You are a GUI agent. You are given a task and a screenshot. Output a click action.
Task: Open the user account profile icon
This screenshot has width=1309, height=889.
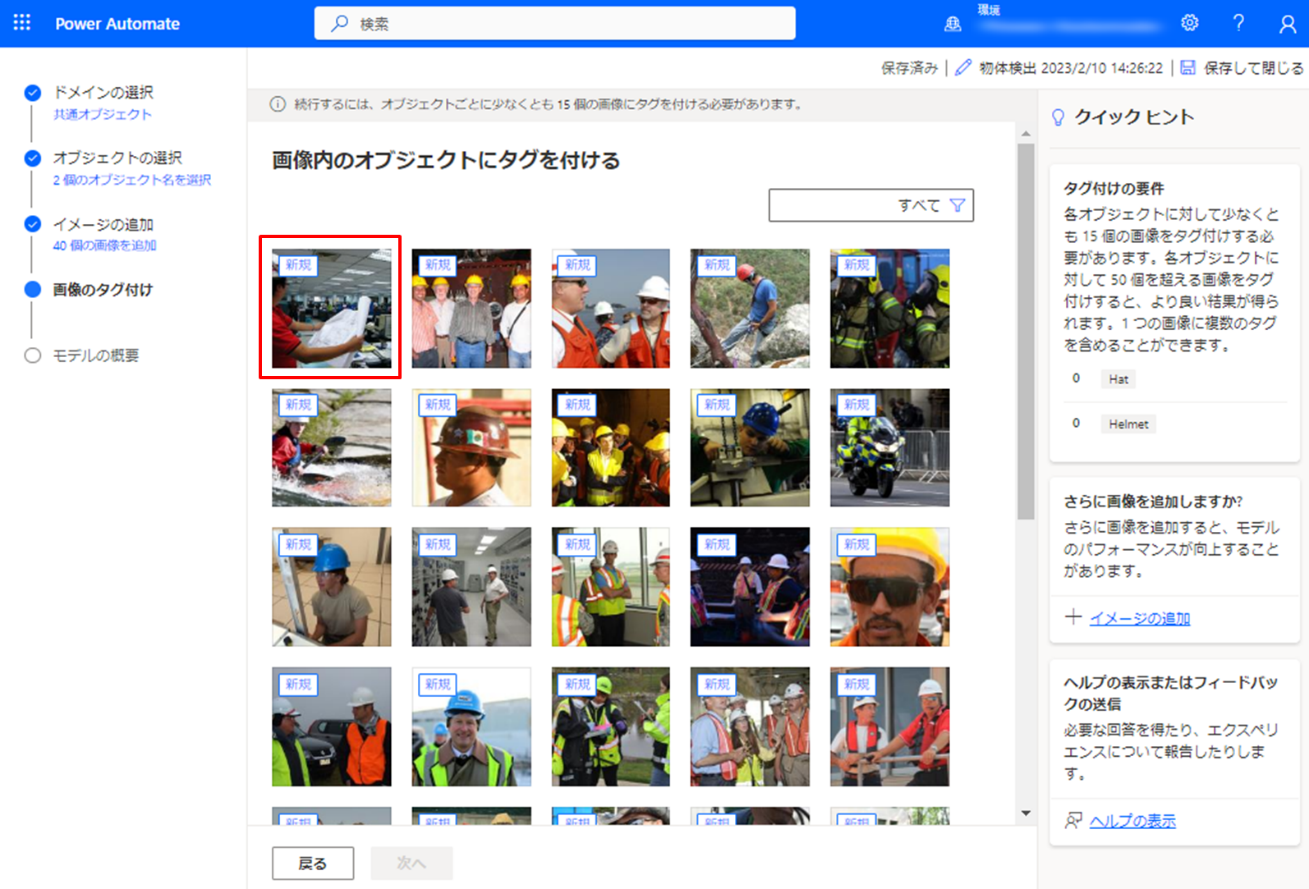tap(1287, 23)
